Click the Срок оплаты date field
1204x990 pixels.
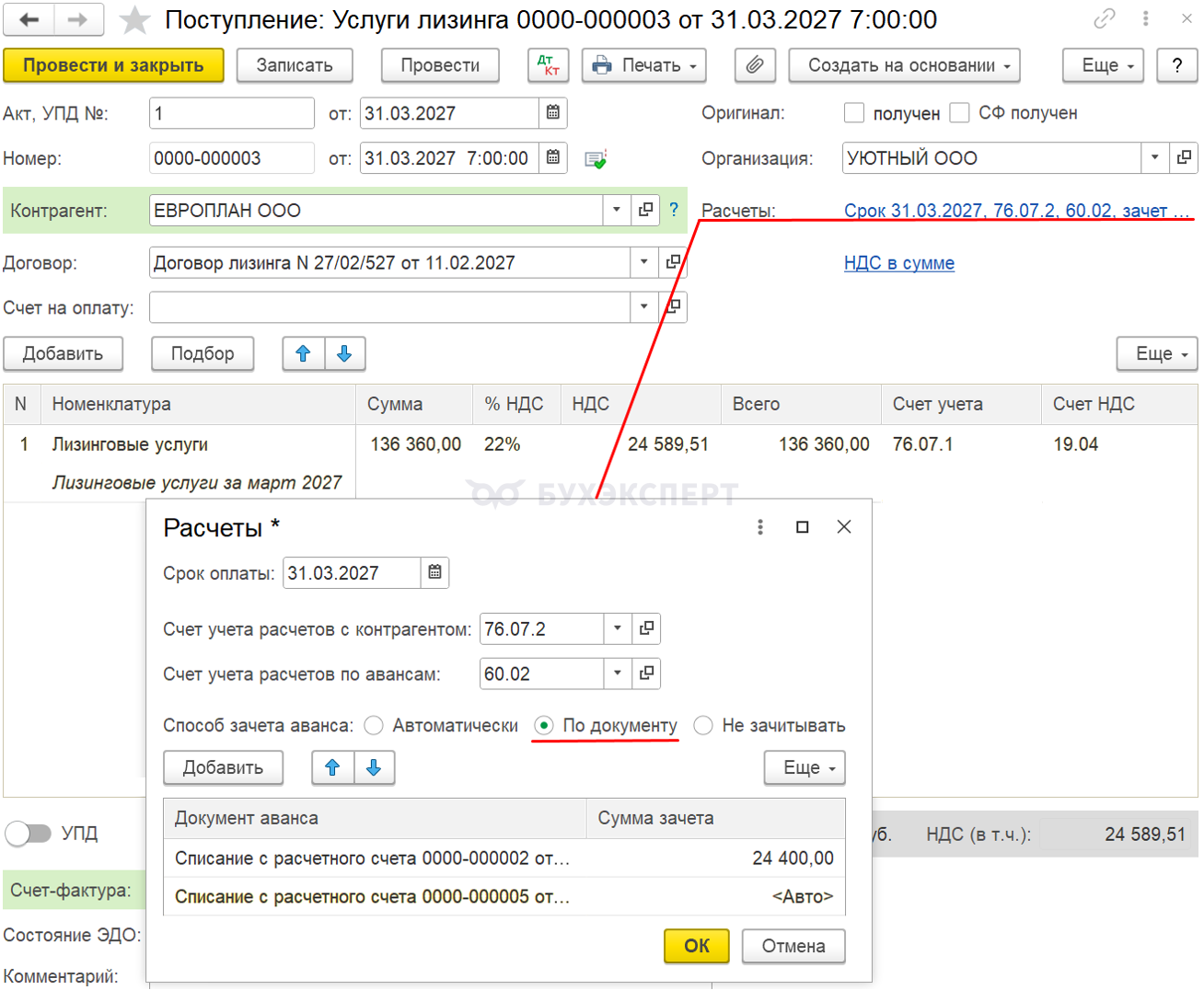click(352, 572)
